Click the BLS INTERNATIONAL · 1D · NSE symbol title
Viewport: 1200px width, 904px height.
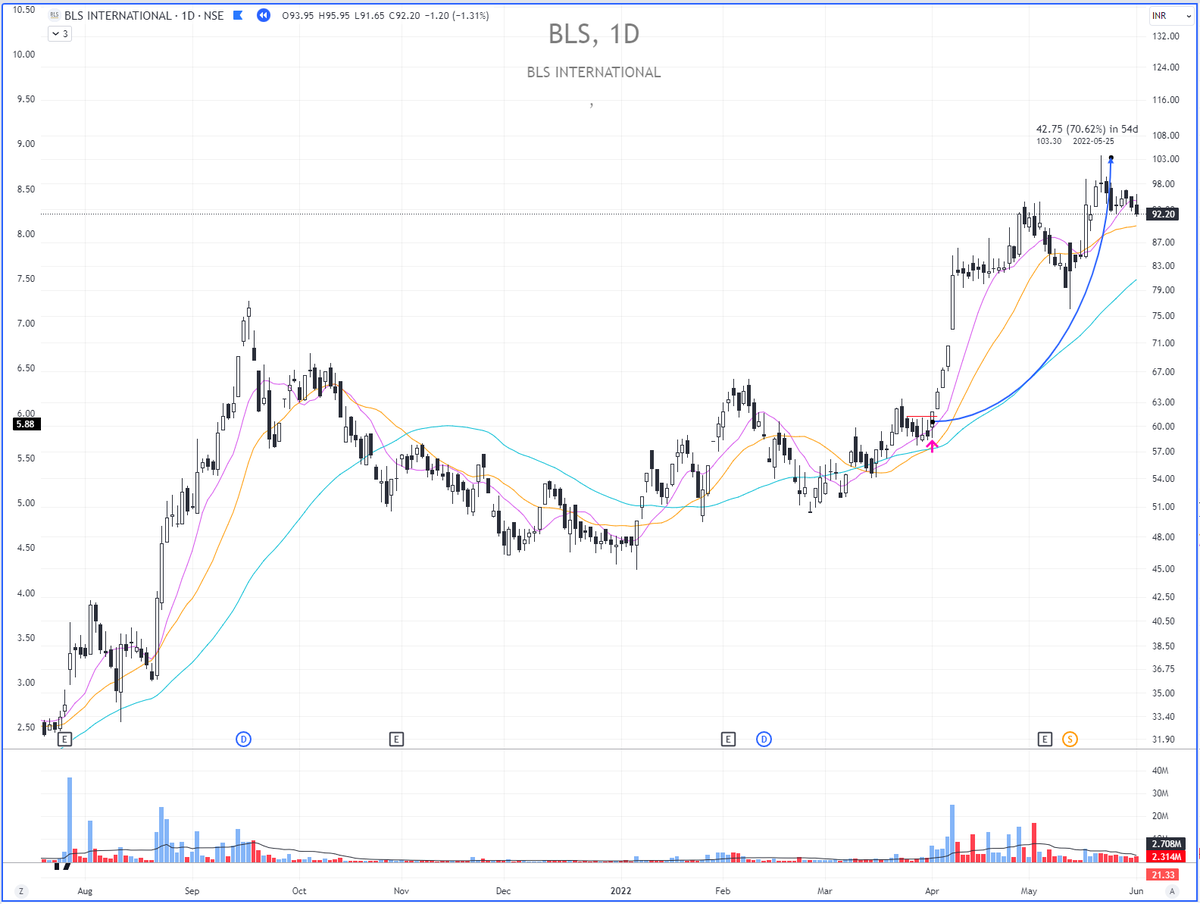[143, 16]
